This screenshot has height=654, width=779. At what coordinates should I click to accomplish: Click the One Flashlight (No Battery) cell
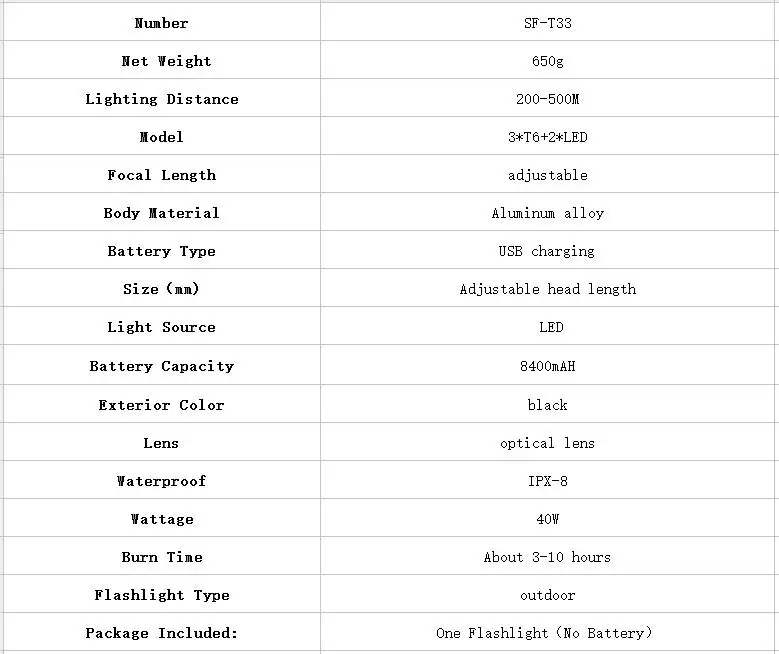pos(547,633)
